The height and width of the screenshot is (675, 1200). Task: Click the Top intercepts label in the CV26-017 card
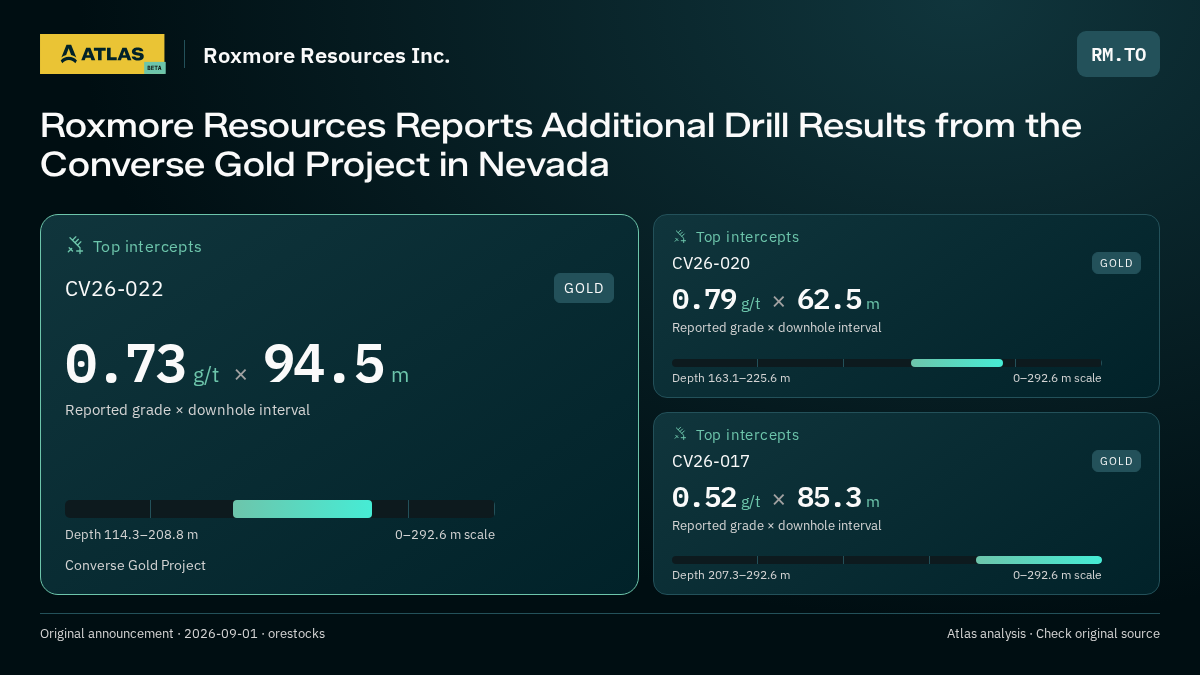pyautogui.click(x=747, y=435)
